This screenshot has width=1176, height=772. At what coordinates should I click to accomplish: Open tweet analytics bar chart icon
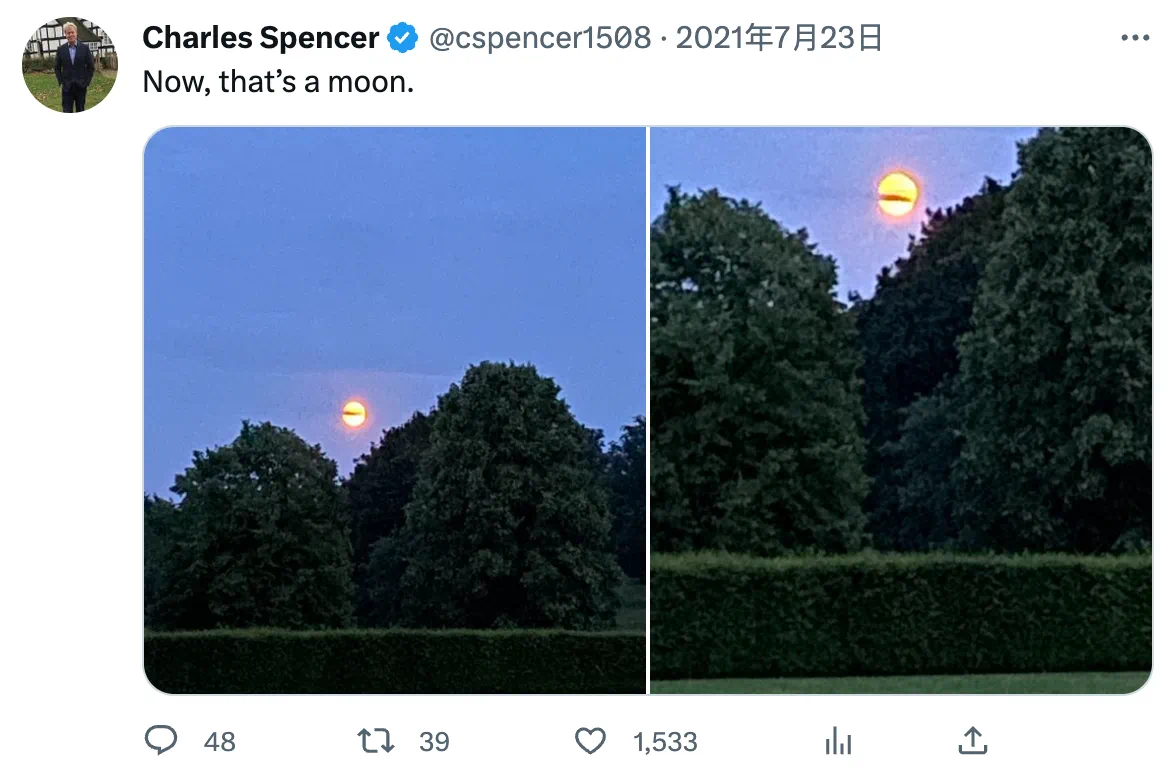(838, 741)
